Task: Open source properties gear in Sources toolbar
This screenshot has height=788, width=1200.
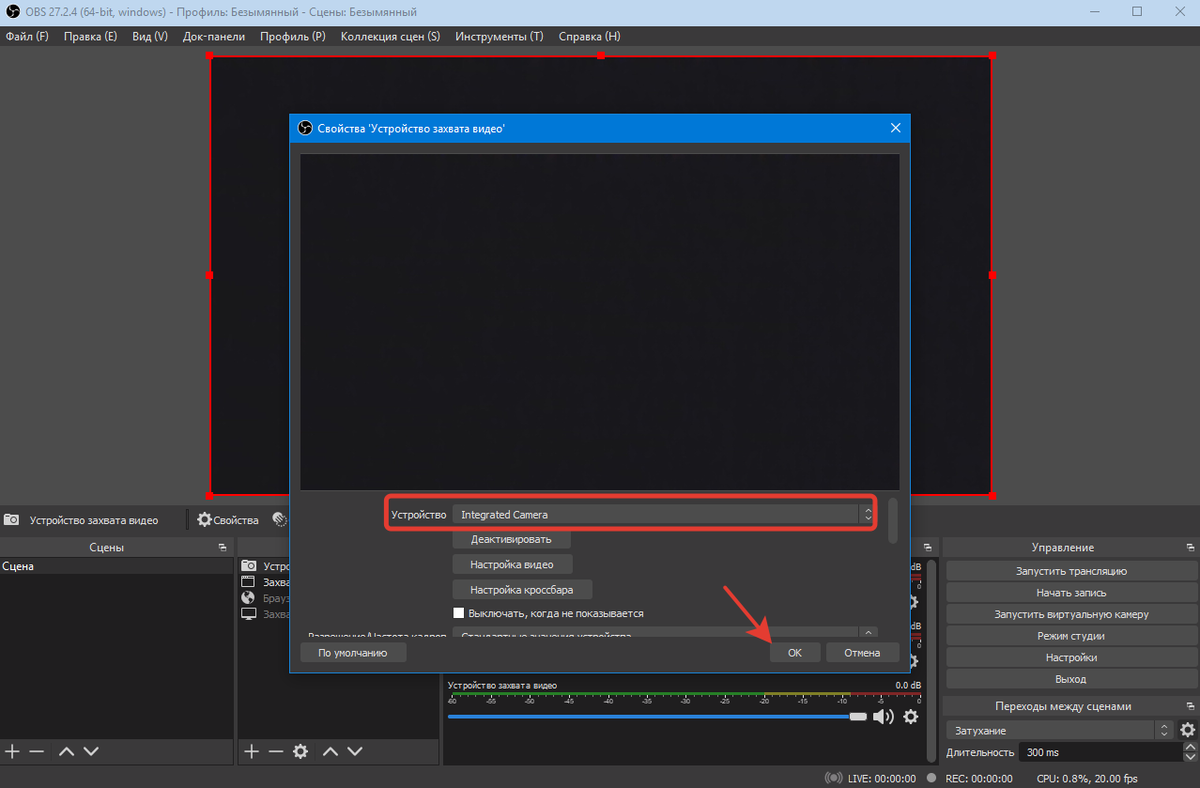Action: [x=300, y=751]
